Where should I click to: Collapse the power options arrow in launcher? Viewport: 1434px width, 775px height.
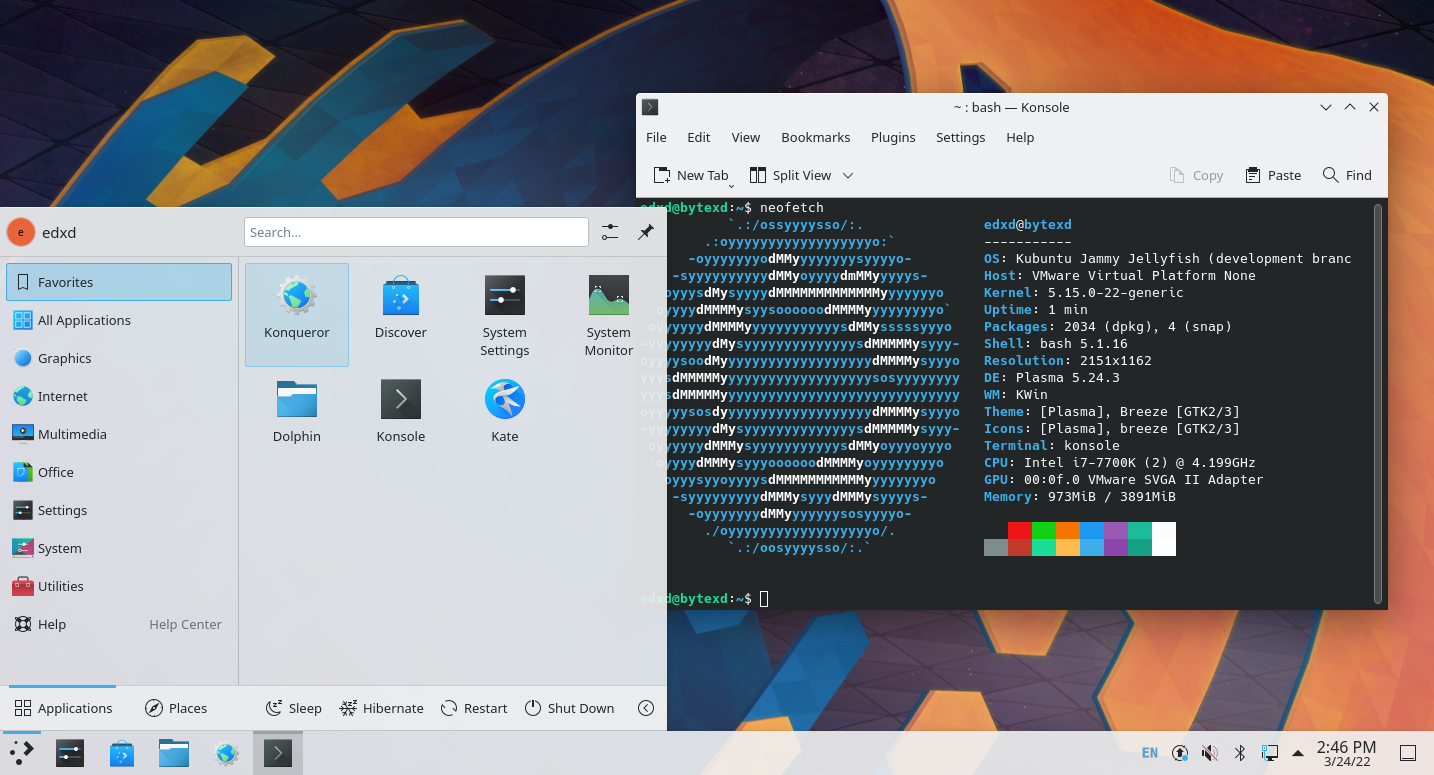tap(646, 708)
